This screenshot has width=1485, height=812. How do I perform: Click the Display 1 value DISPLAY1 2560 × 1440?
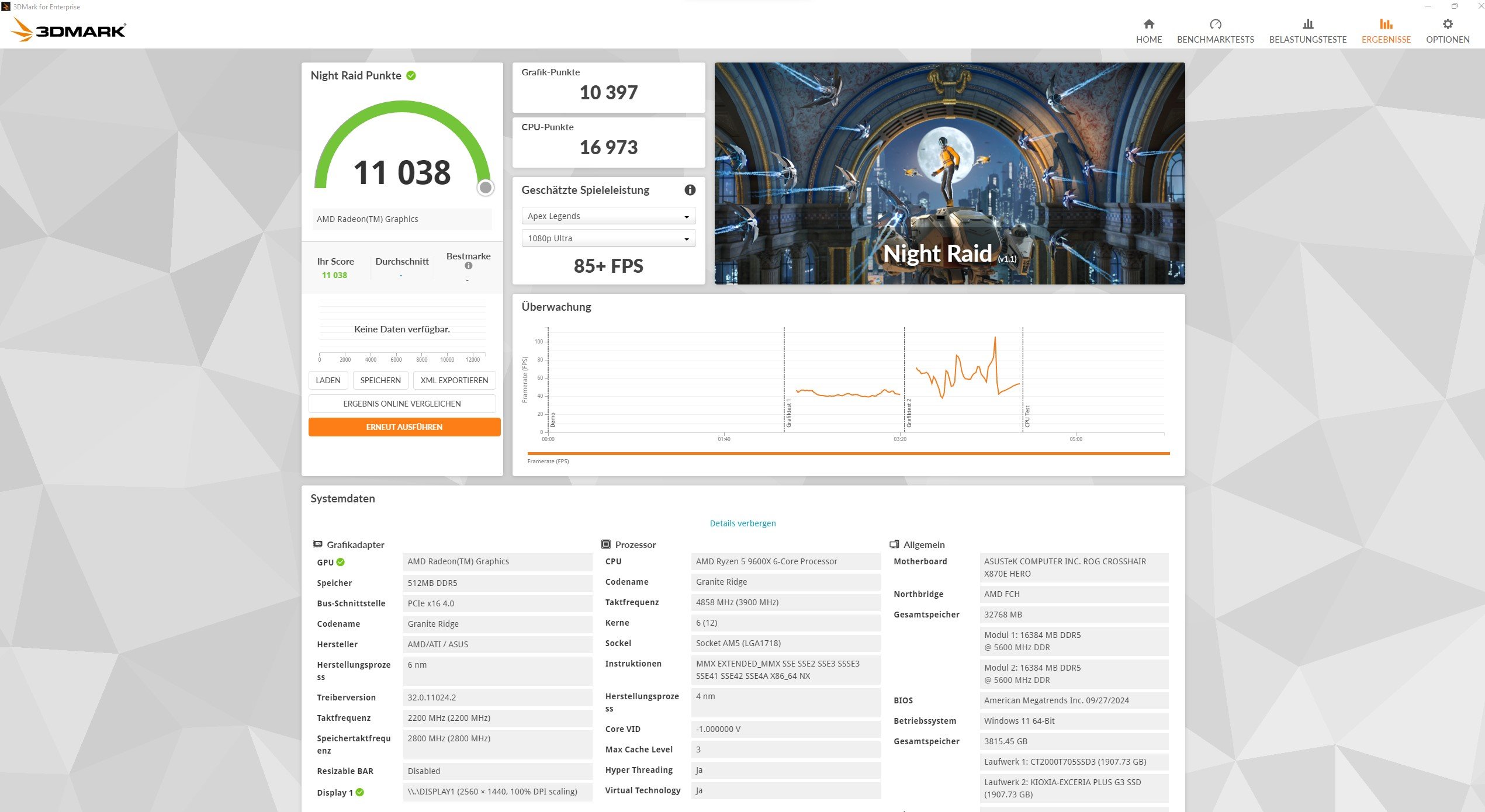(497, 792)
